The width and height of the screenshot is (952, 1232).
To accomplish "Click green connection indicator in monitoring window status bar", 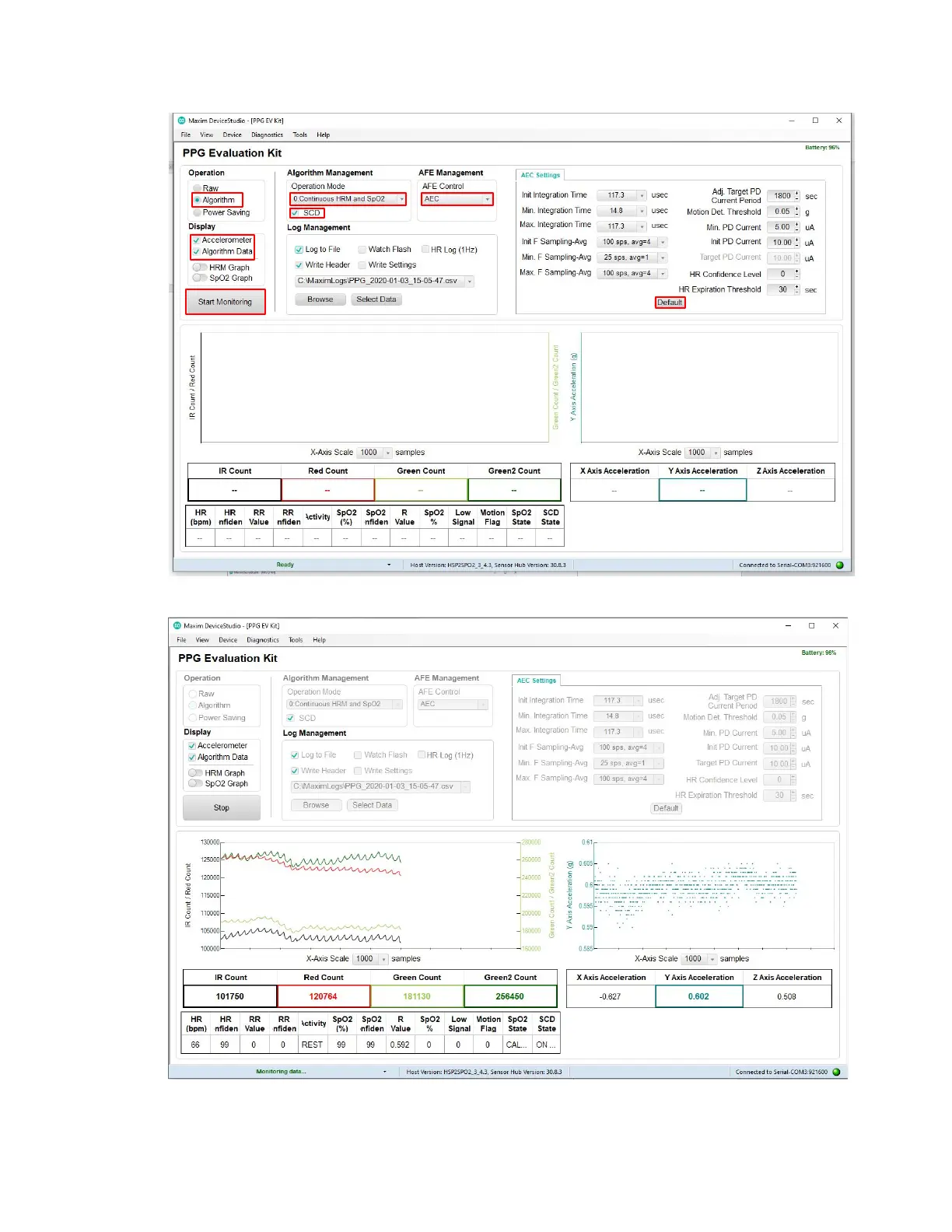I will 837,1072.
